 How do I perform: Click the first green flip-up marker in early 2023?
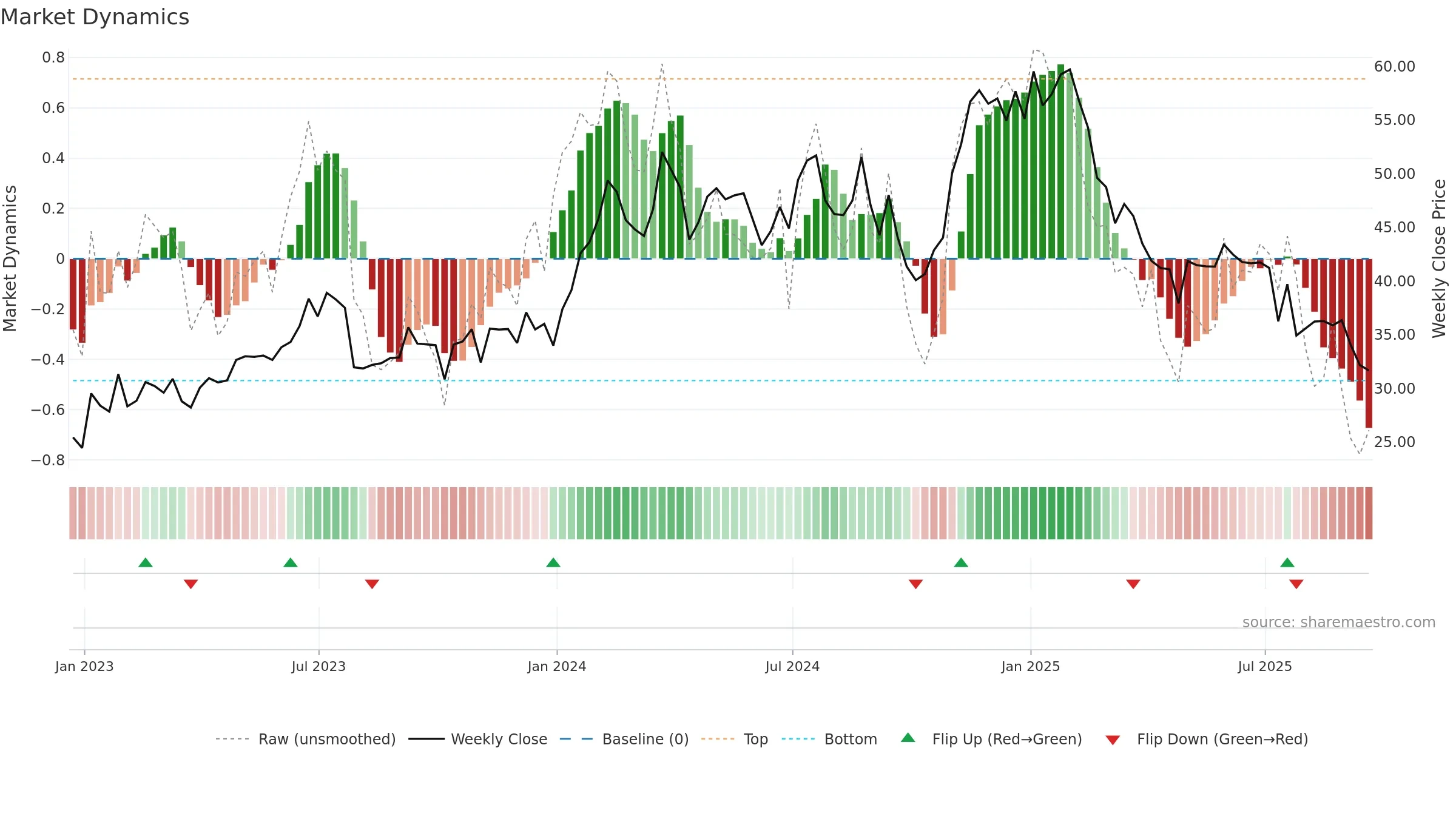146,562
